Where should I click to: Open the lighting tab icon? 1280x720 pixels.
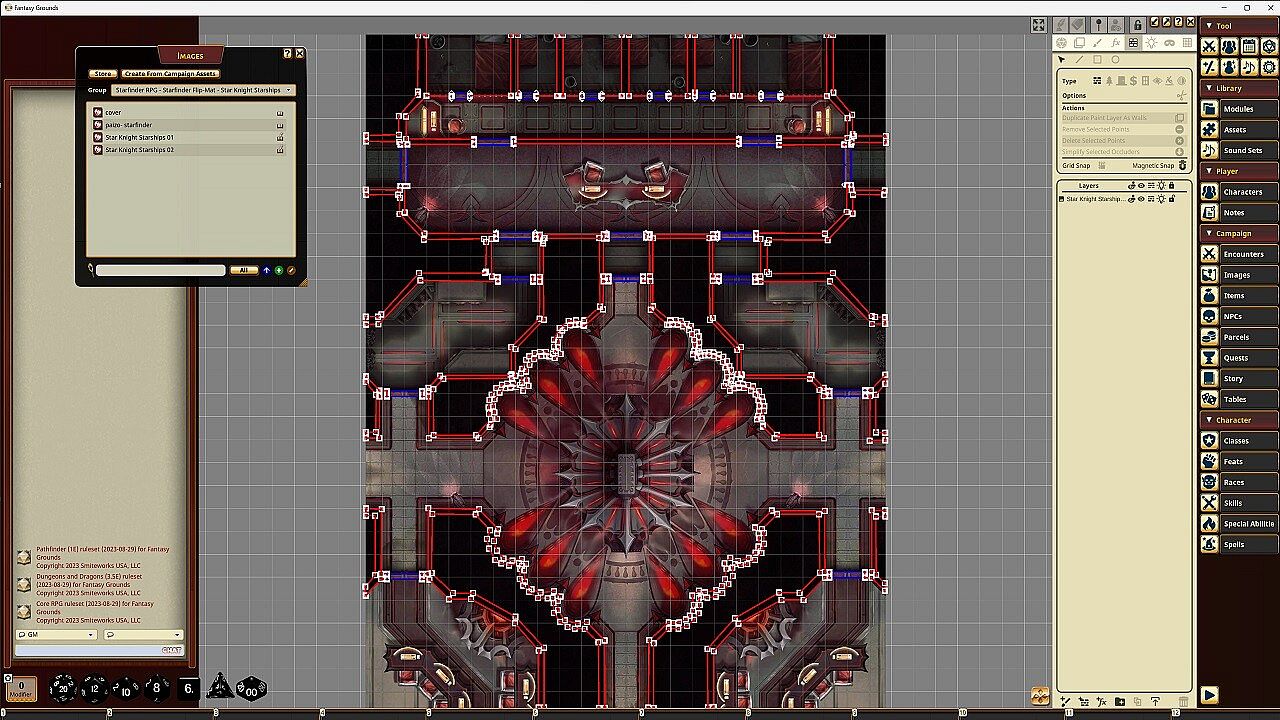click(x=1151, y=43)
